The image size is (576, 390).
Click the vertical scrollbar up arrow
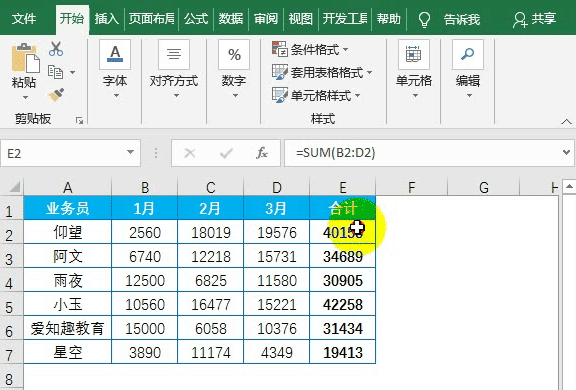[x=569, y=187]
